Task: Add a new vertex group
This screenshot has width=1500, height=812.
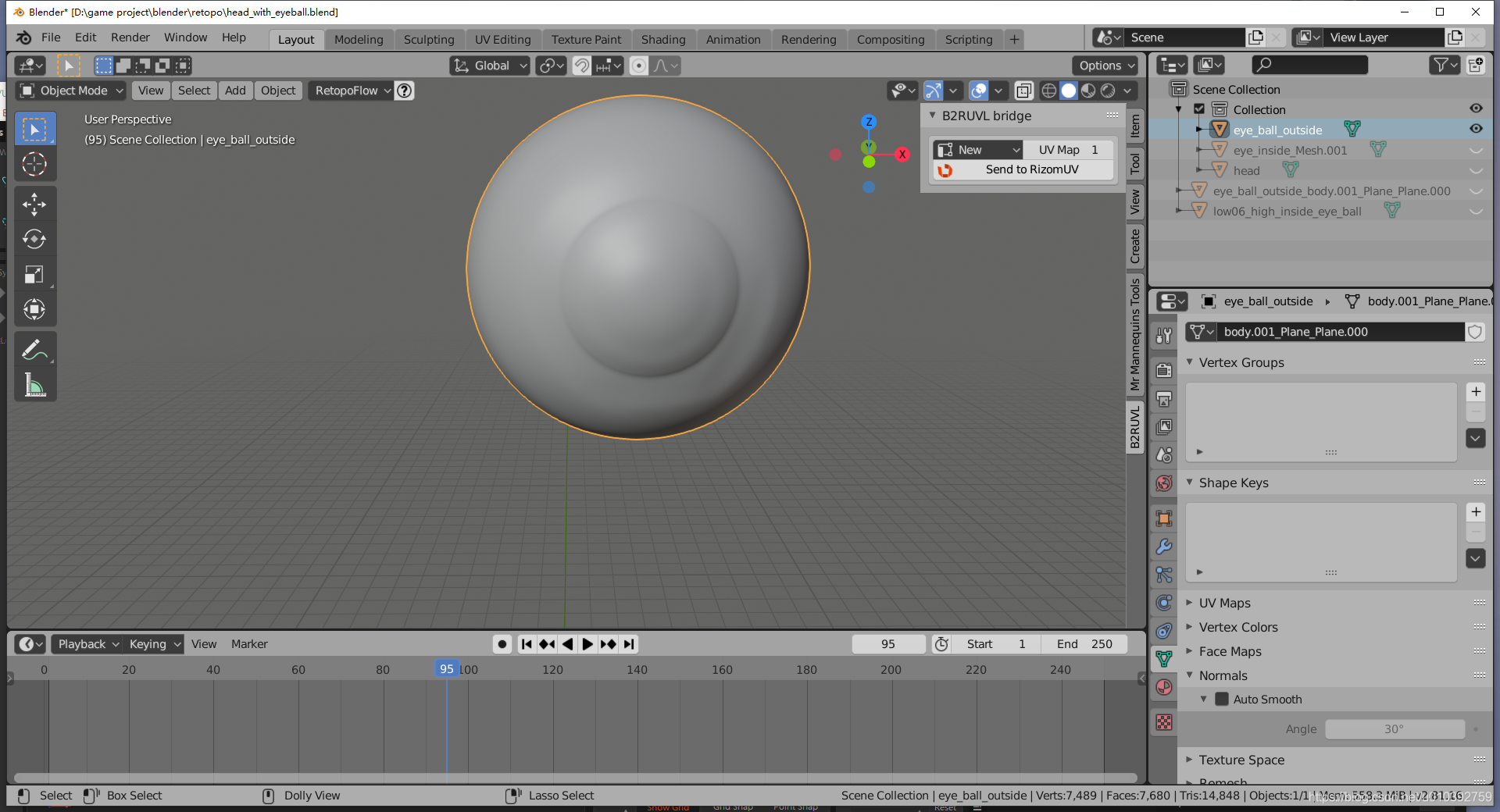Action: pos(1476,392)
